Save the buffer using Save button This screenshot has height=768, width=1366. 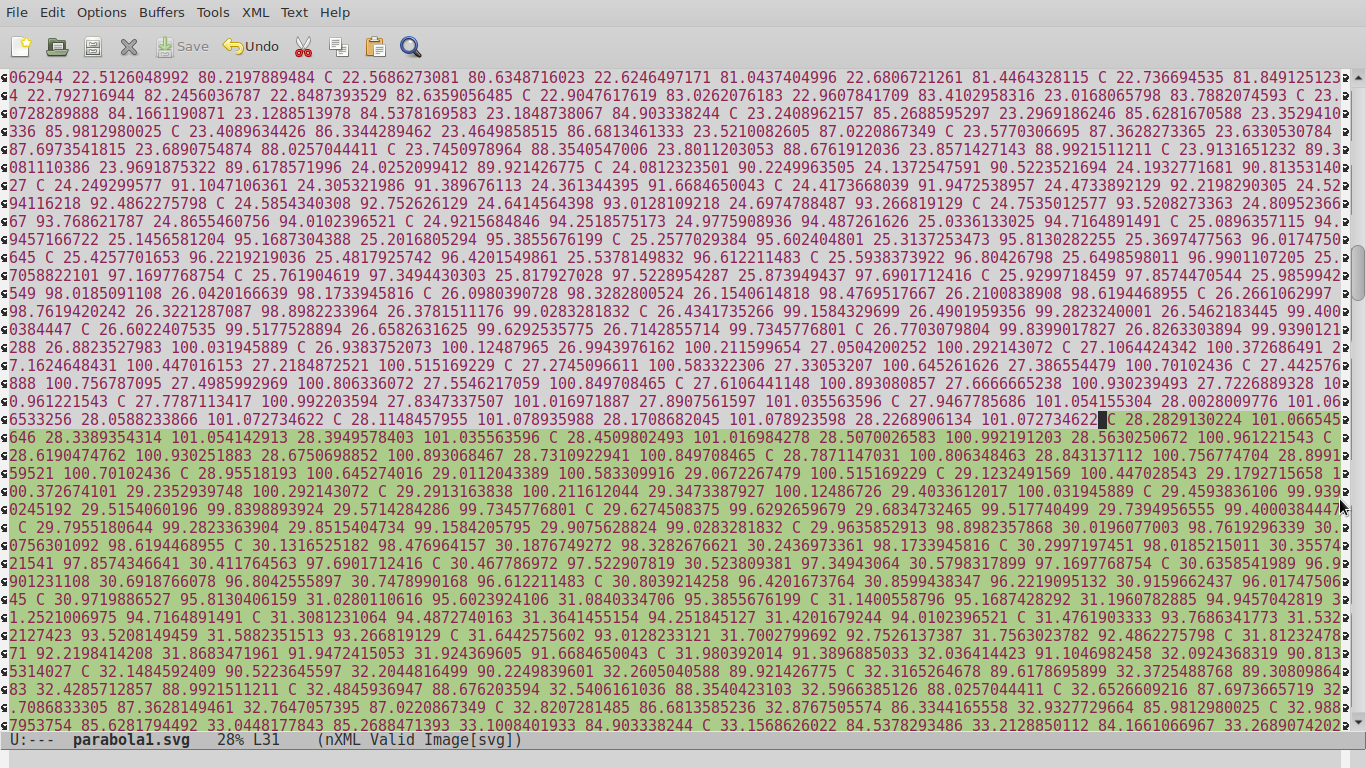point(182,47)
